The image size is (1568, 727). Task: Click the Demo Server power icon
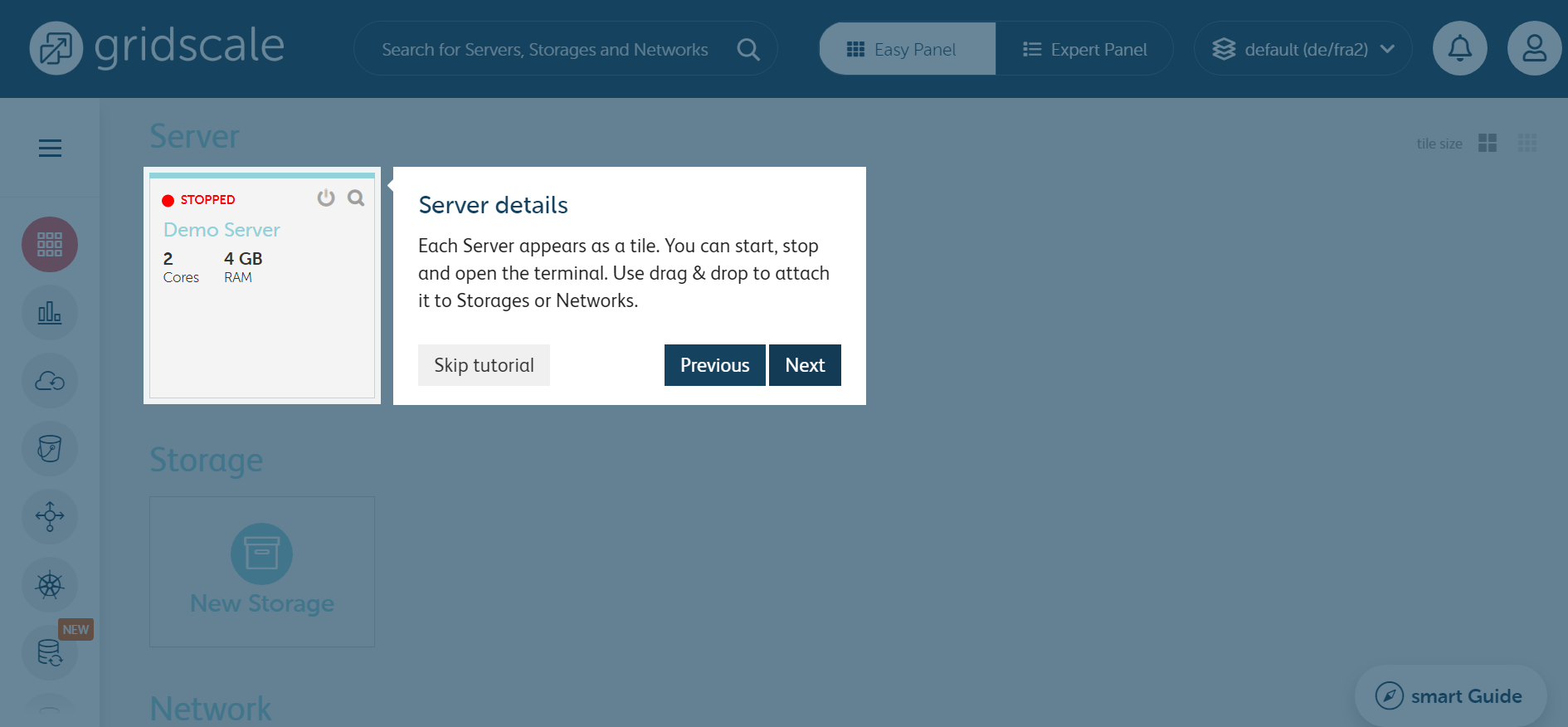tap(326, 198)
